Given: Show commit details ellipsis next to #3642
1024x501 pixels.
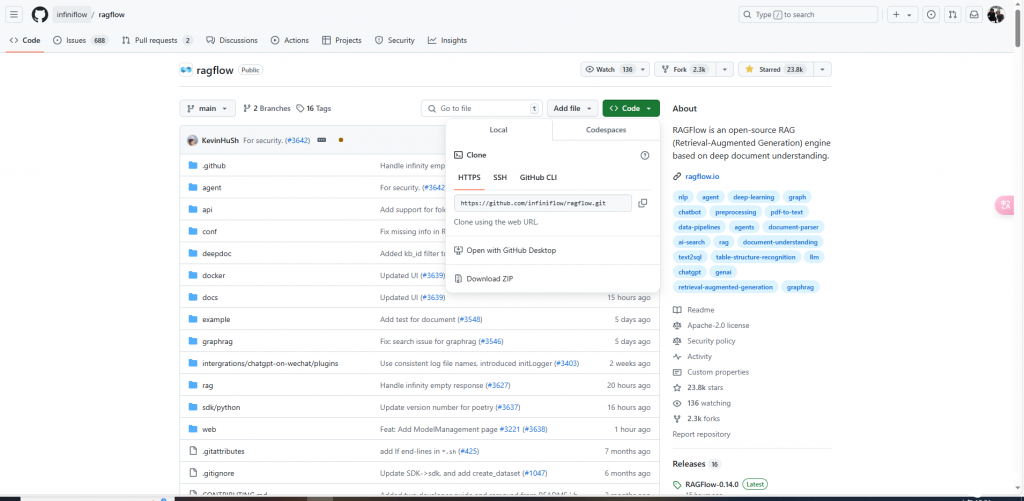Looking at the screenshot, I should [321, 140].
